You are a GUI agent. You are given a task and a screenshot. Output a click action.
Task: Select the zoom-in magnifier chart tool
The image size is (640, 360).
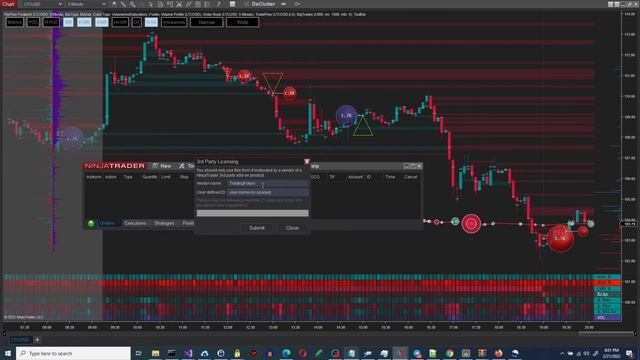(133, 4)
